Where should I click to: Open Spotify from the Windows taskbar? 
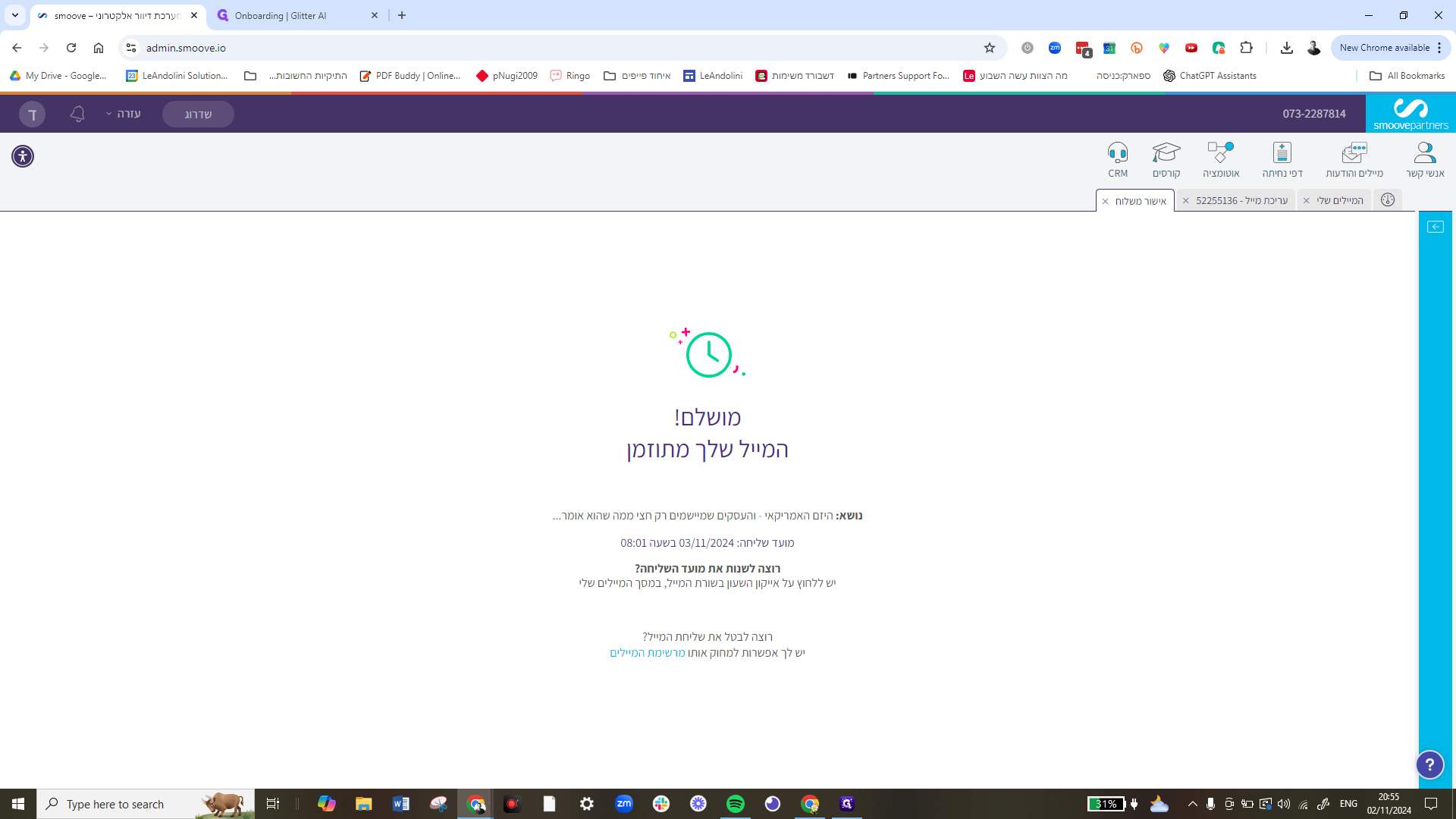(x=735, y=804)
